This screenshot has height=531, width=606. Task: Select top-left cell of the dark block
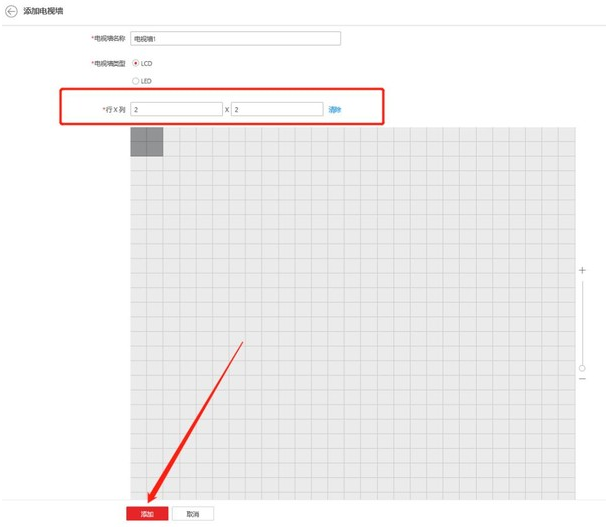[138, 134]
